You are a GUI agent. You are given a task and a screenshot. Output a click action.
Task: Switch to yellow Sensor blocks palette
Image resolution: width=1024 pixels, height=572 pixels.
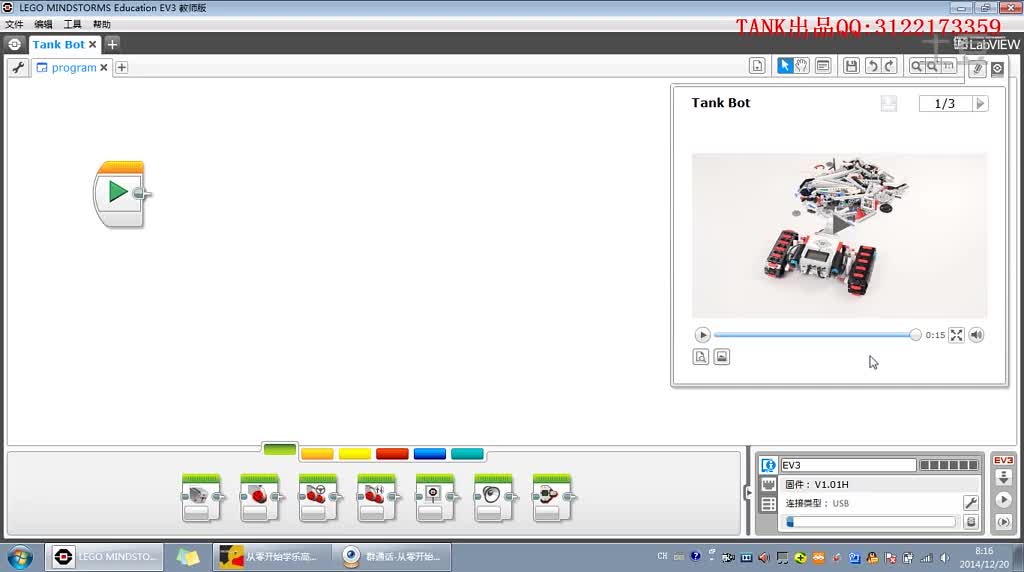[x=355, y=454]
